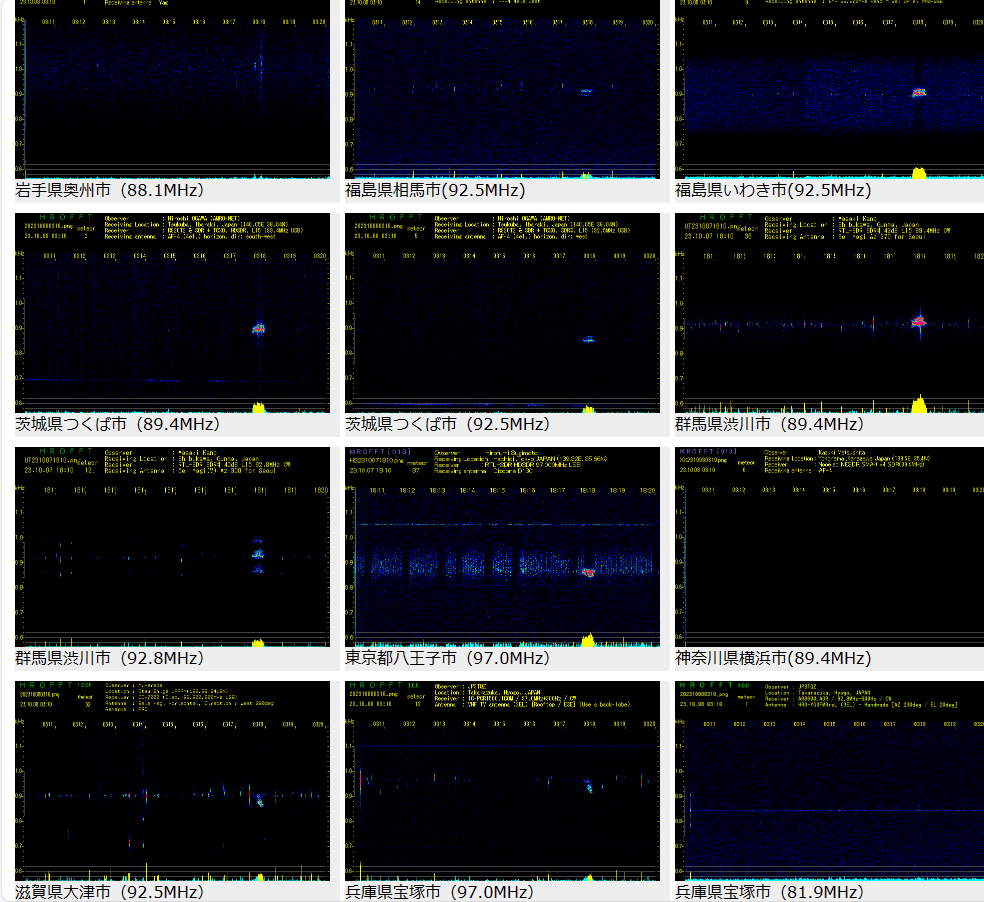Select the 神奈川県横浜市 89.4MHz spectrogram thumbnail

[x=830, y=547]
